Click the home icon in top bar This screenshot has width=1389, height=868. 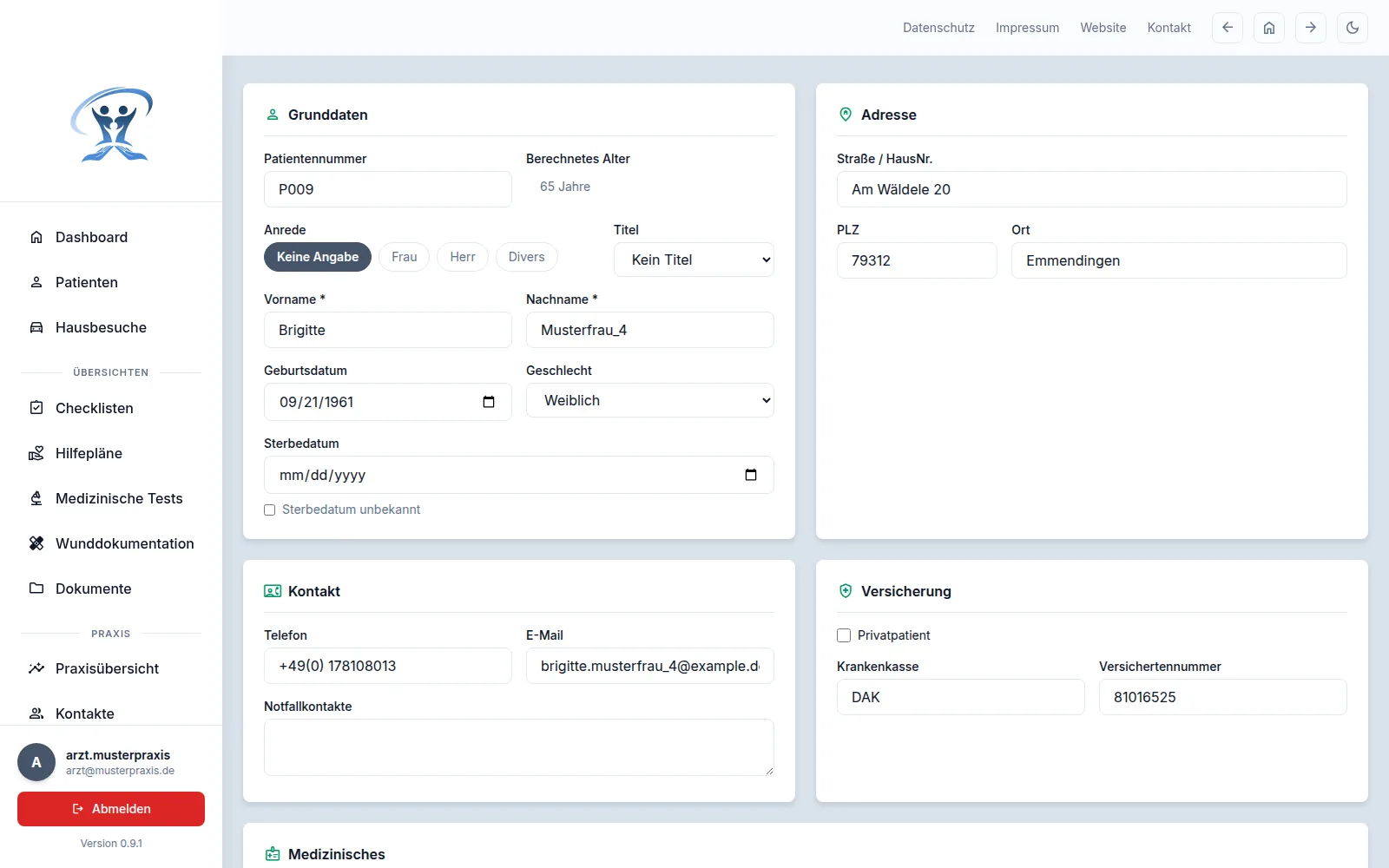pyautogui.click(x=1269, y=28)
